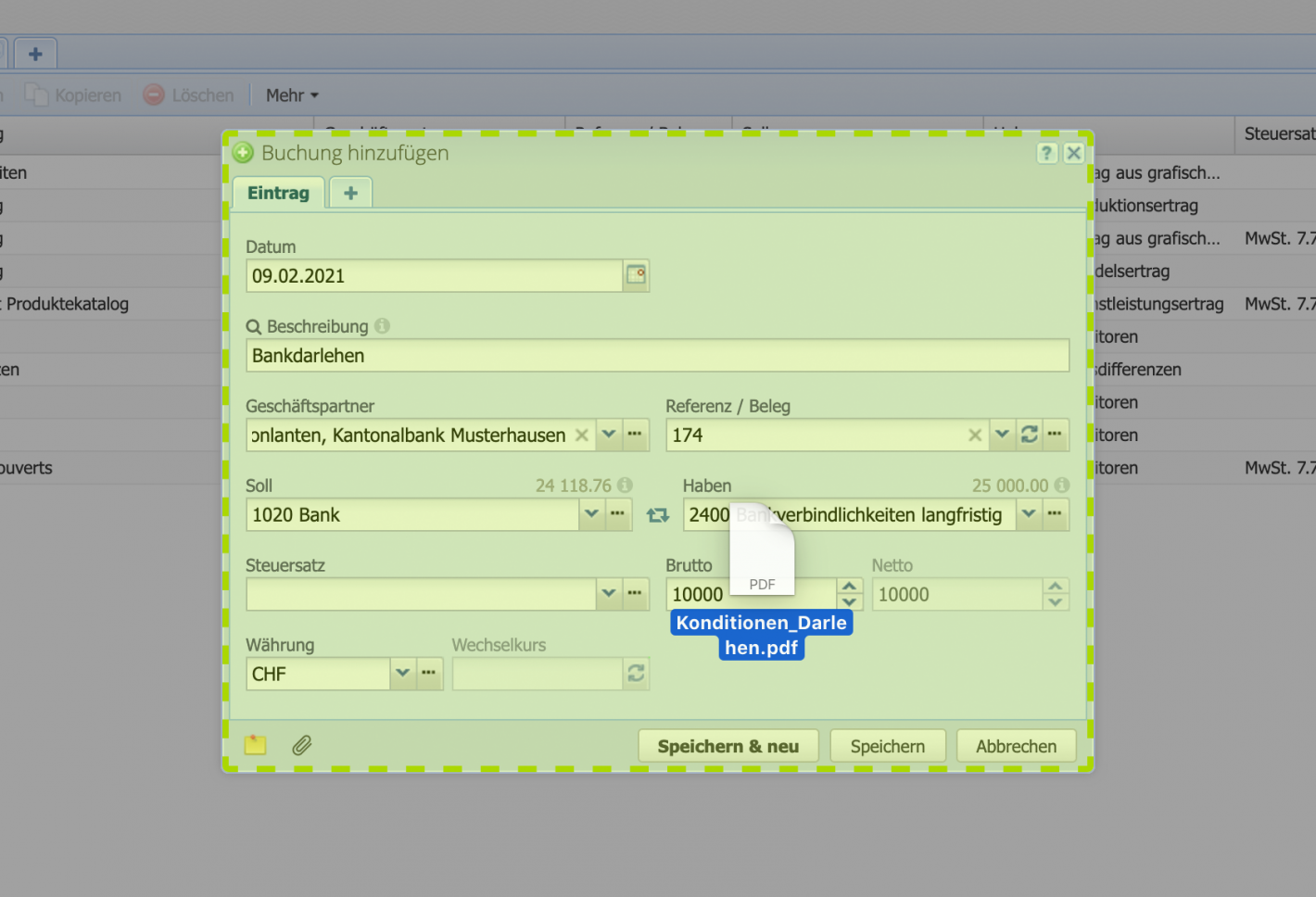Open the Soll account dropdown for 1020 Bank
1316x897 pixels.
591,514
